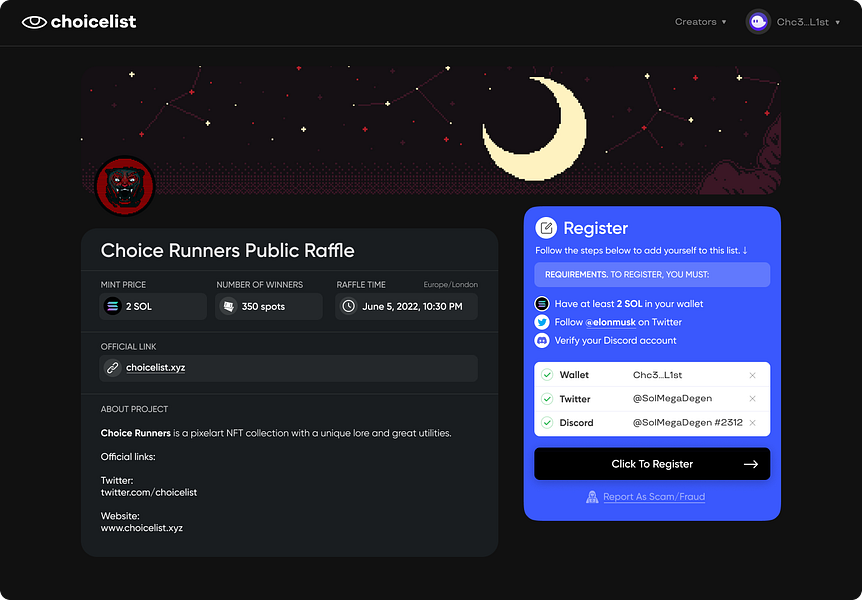Click the Click To Register button
The width and height of the screenshot is (862, 600).
[652, 464]
